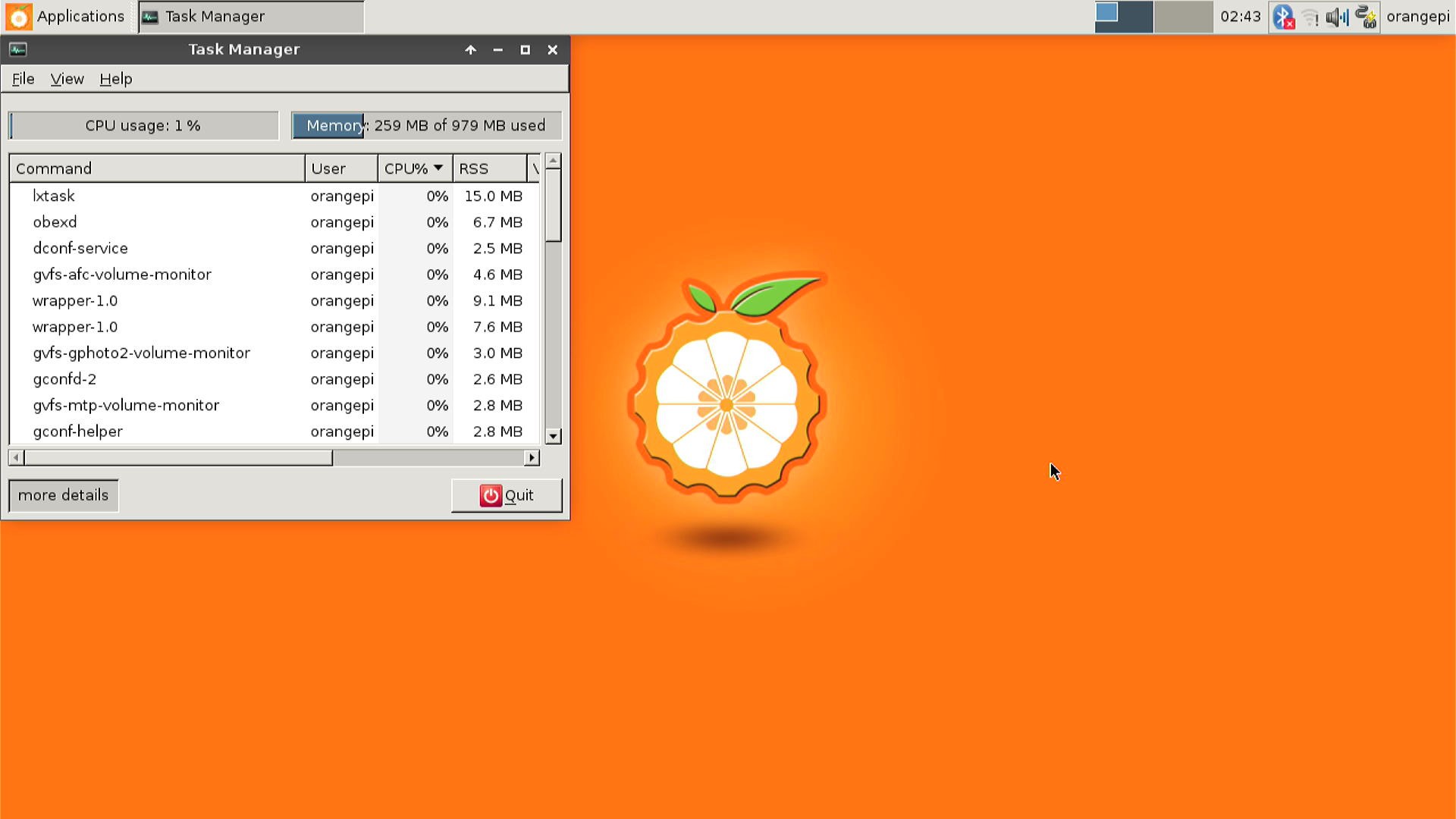Viewport: 1456px width, 819px height.
Task: Select the gconf-helper process row
Action: coord(275,431)
